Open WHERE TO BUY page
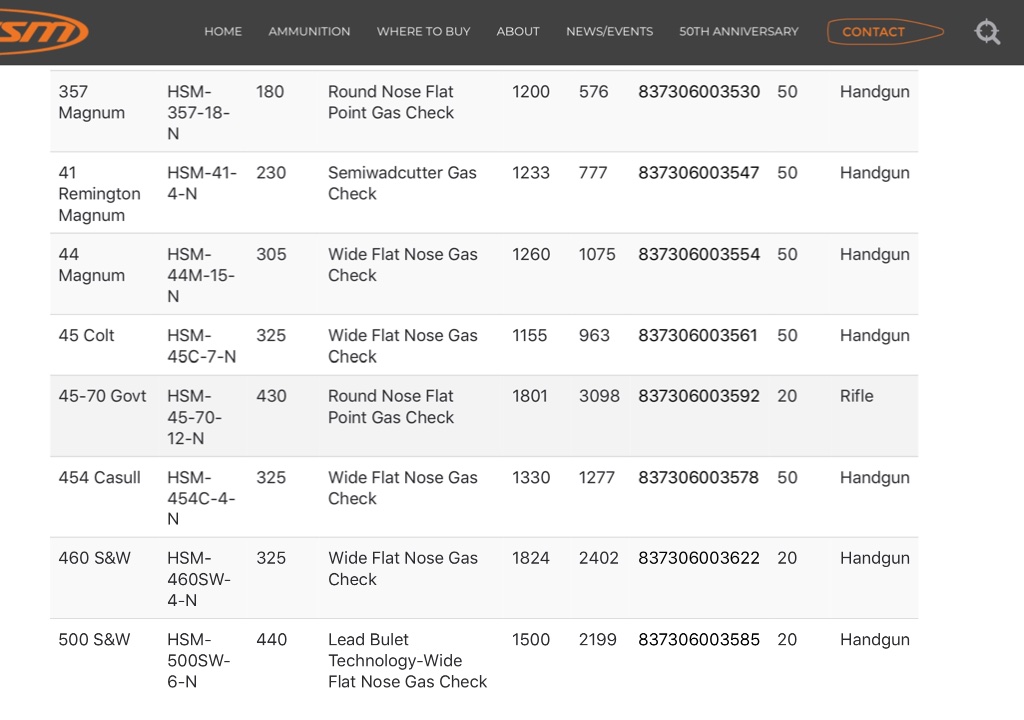 pos(423,31)
